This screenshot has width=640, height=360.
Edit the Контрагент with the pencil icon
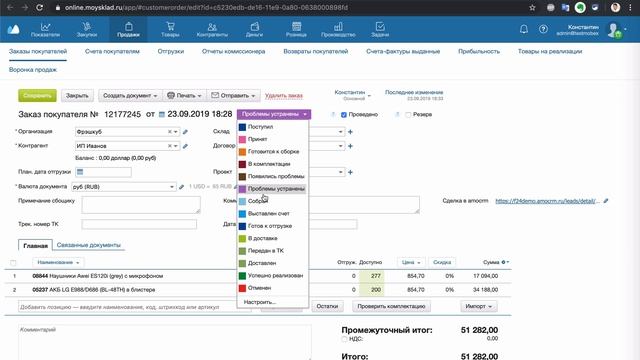click(x=185, y=146)
